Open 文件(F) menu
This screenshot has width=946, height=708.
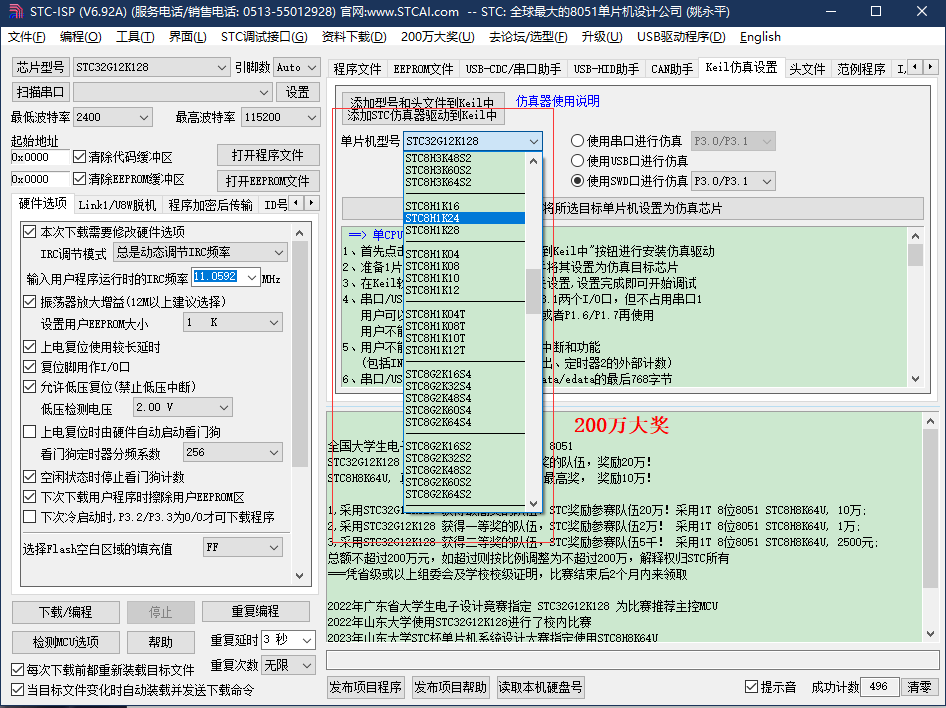pyautogui.click(x=27, y=37)
